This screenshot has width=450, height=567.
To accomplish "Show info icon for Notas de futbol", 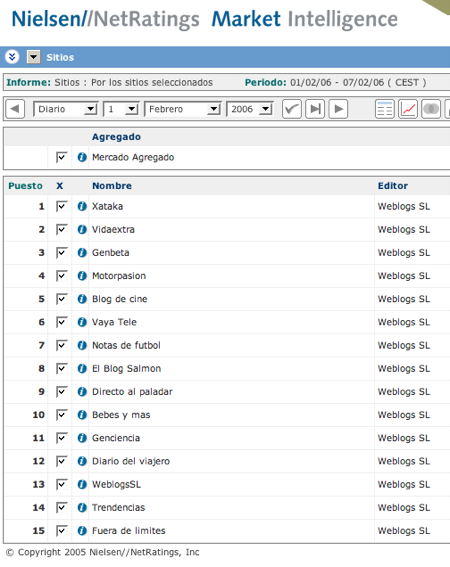I will [82, 345].
